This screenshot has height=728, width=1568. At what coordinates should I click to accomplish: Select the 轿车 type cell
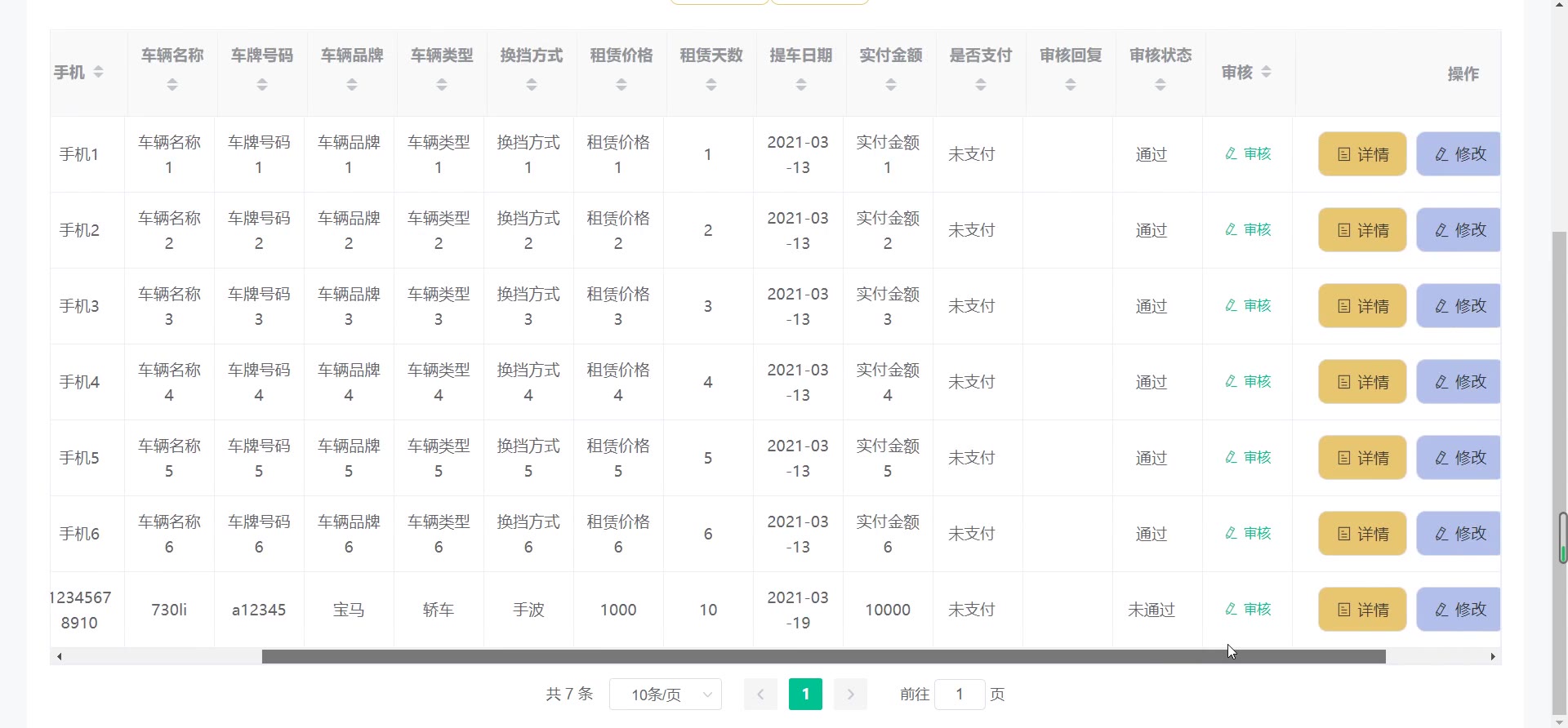click(439, 610)
